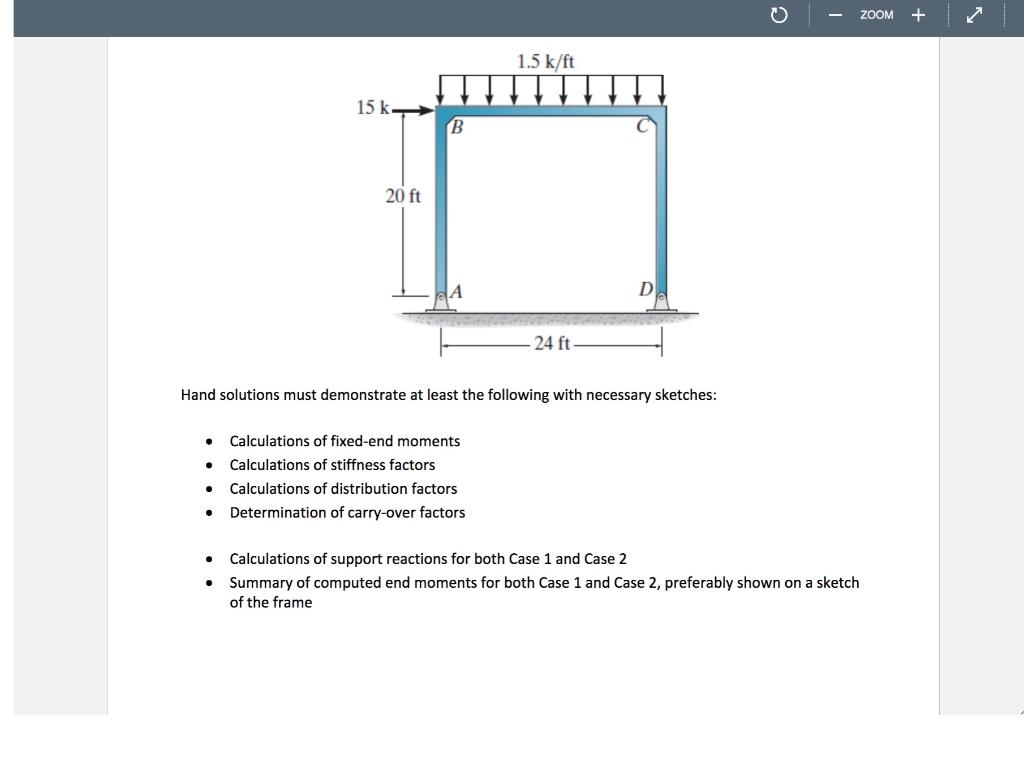
Task: Open fullscreen view with the expand arrows icon
Action: [x=973, y=14]
